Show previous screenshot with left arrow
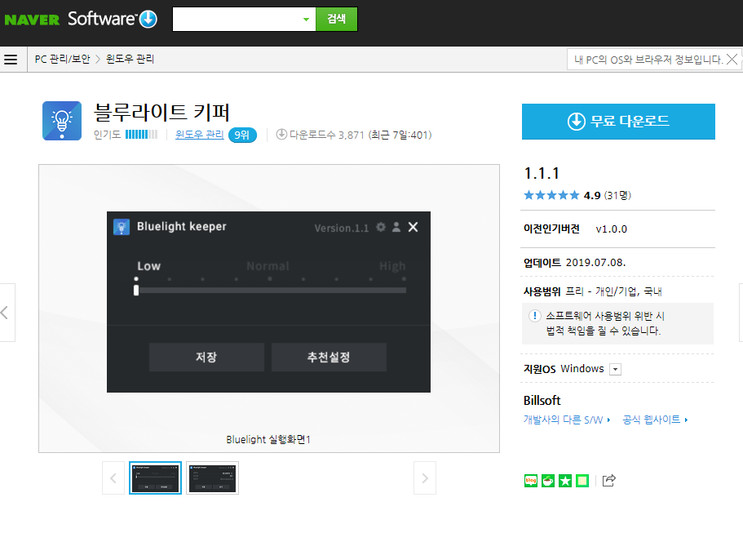 7,313
